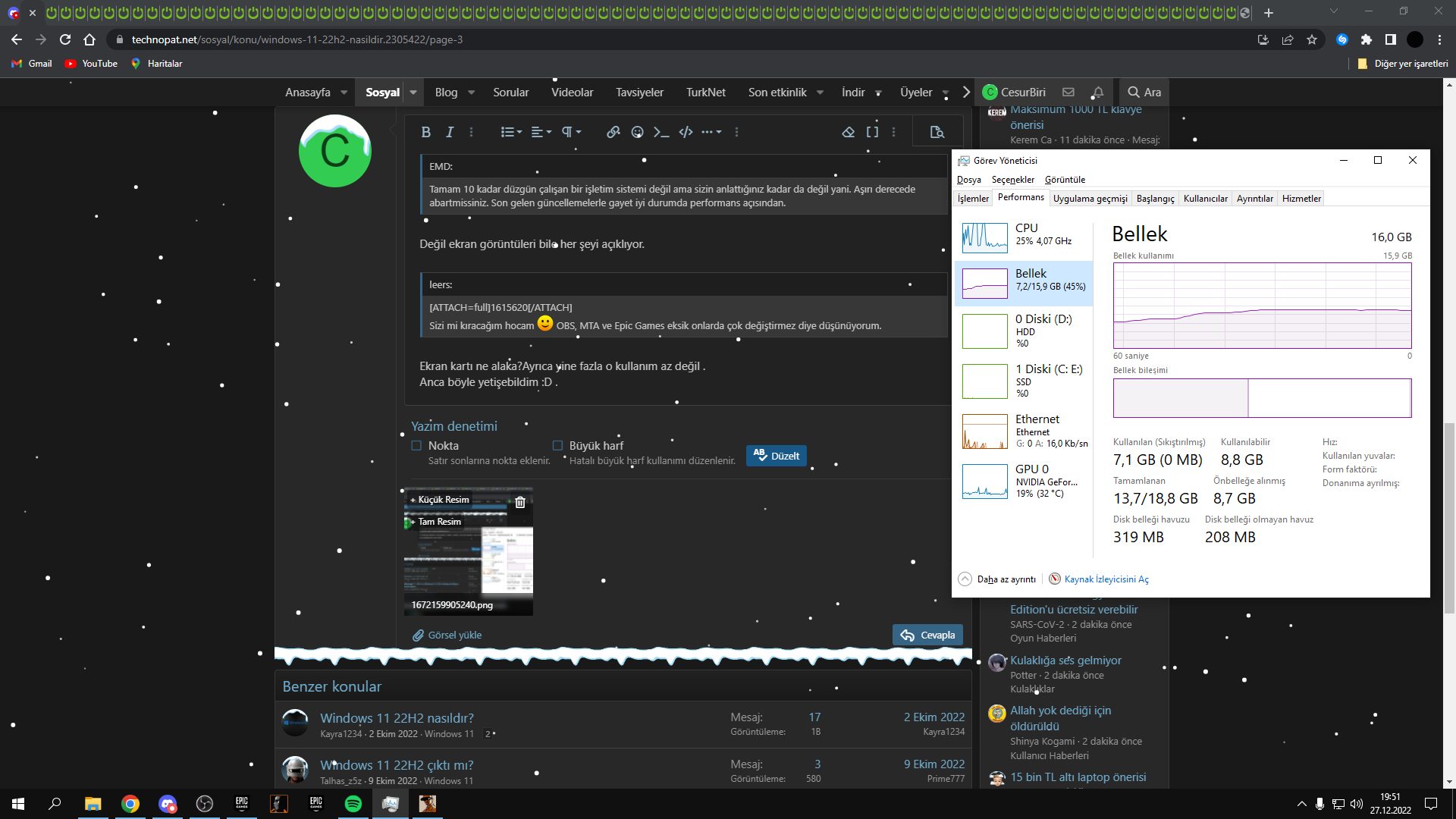Toggle bold formatting in the editor
The image size is (1456, 819).
tap(425, 132)
